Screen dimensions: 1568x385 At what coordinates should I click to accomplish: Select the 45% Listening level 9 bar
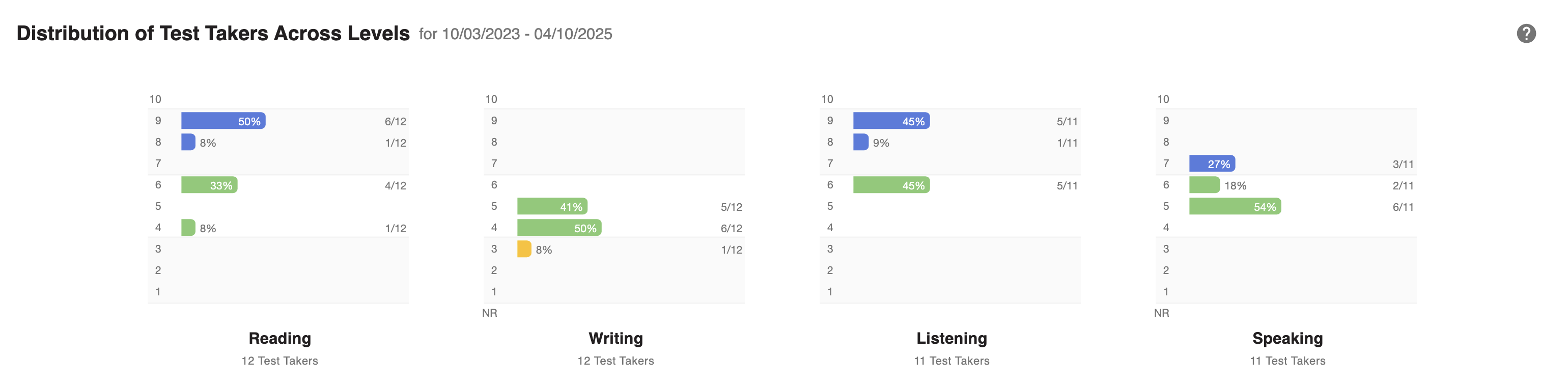(891, 121)
